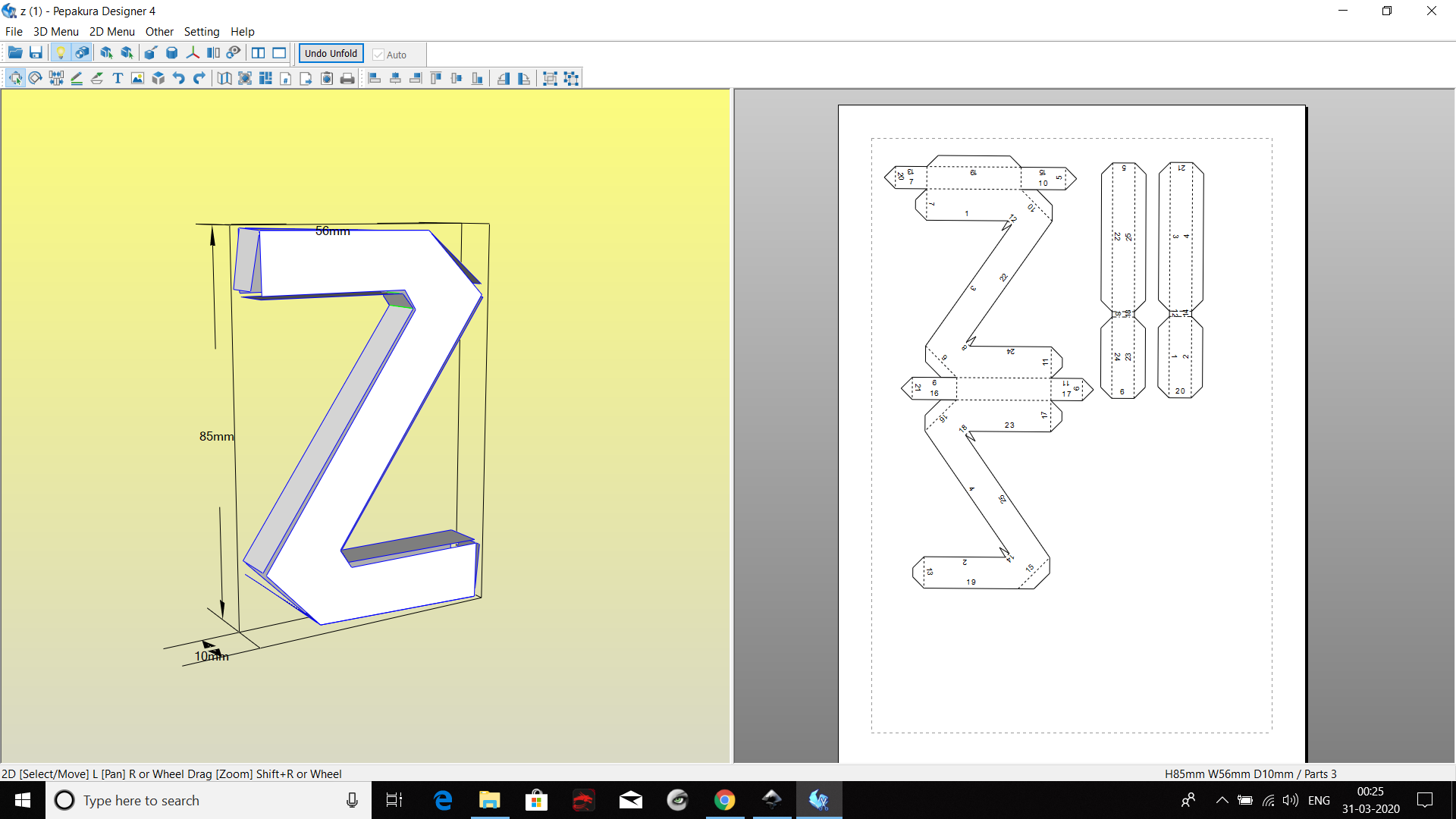This screenshot has height=819, width=1456.
Task: Select the Open File icon
Action: tap(14, 52)
